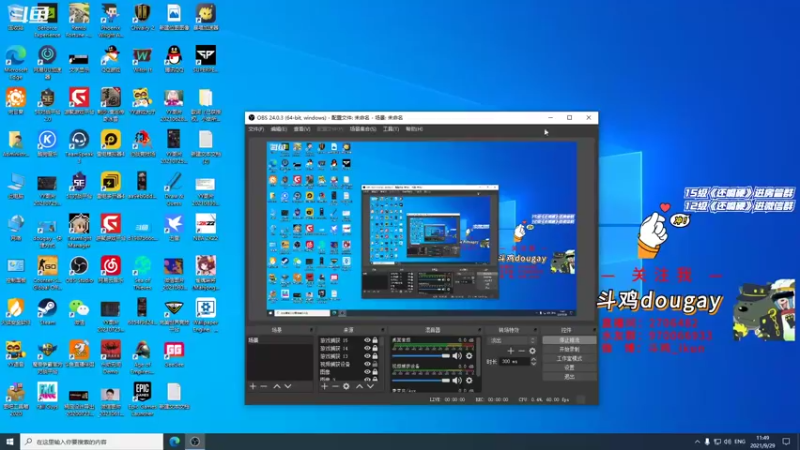This screenshot has height=450, width=800.
Task: Open the Scene Collection menu in OBS
Action: (363, 129)
